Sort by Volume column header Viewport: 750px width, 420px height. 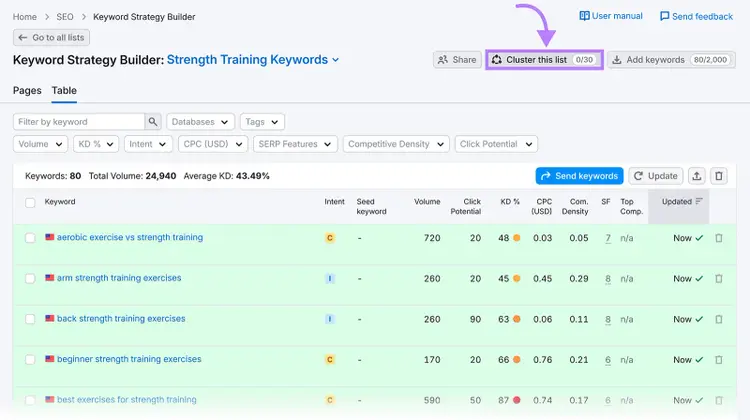point(427,202)
